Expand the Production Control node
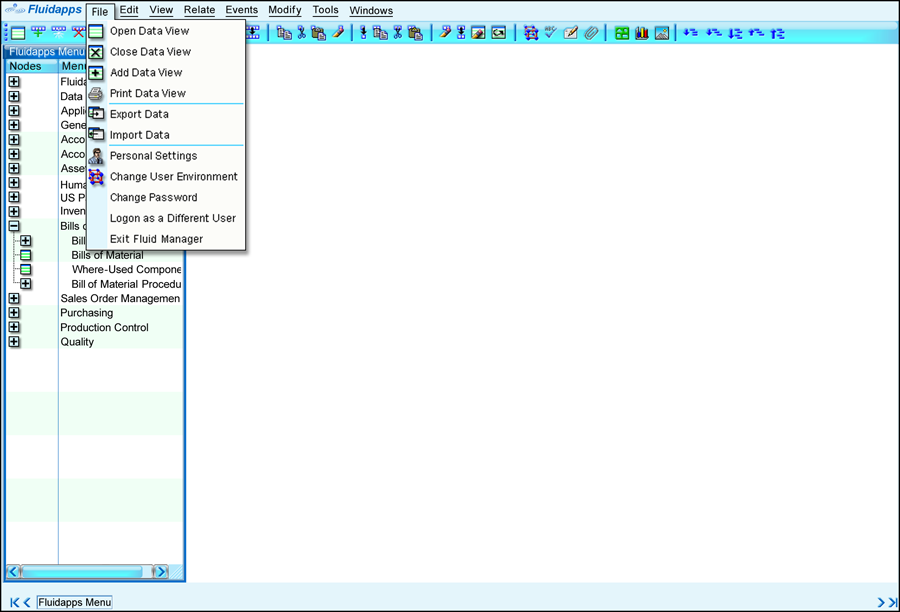 [14, 328]
